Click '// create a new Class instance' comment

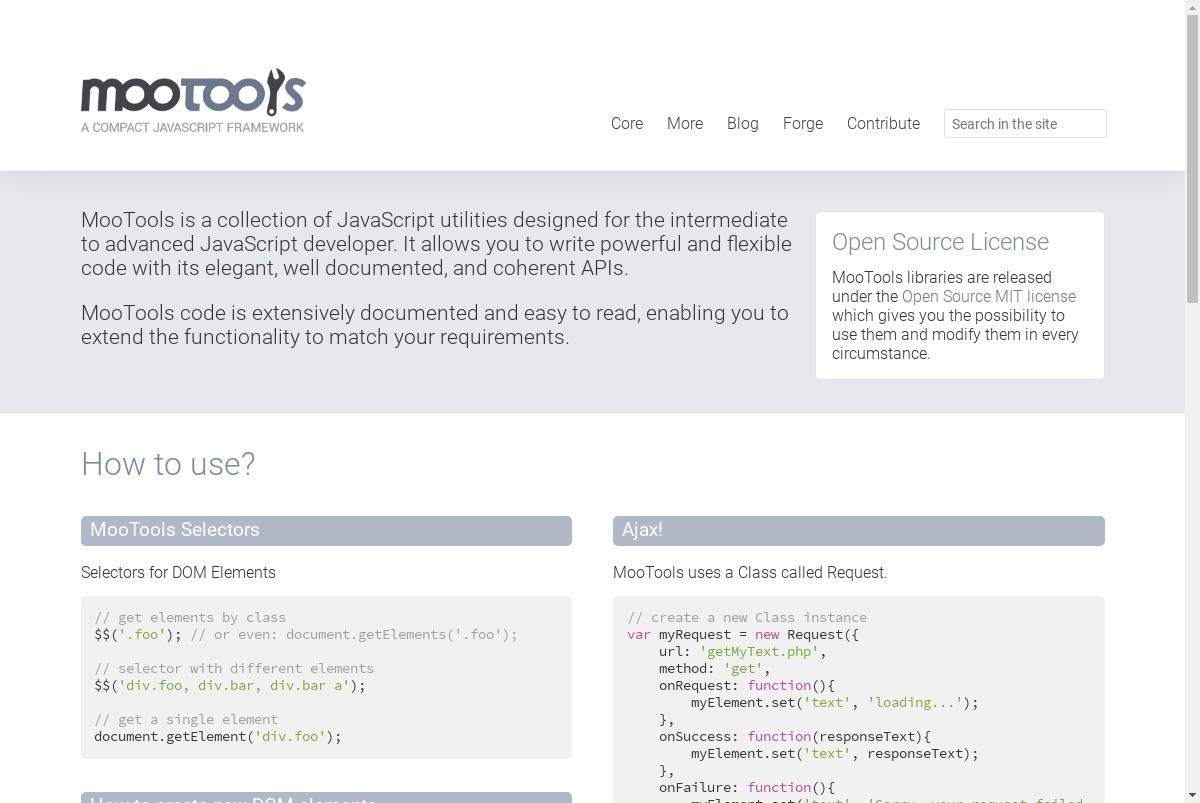click(x=747, y=618)
